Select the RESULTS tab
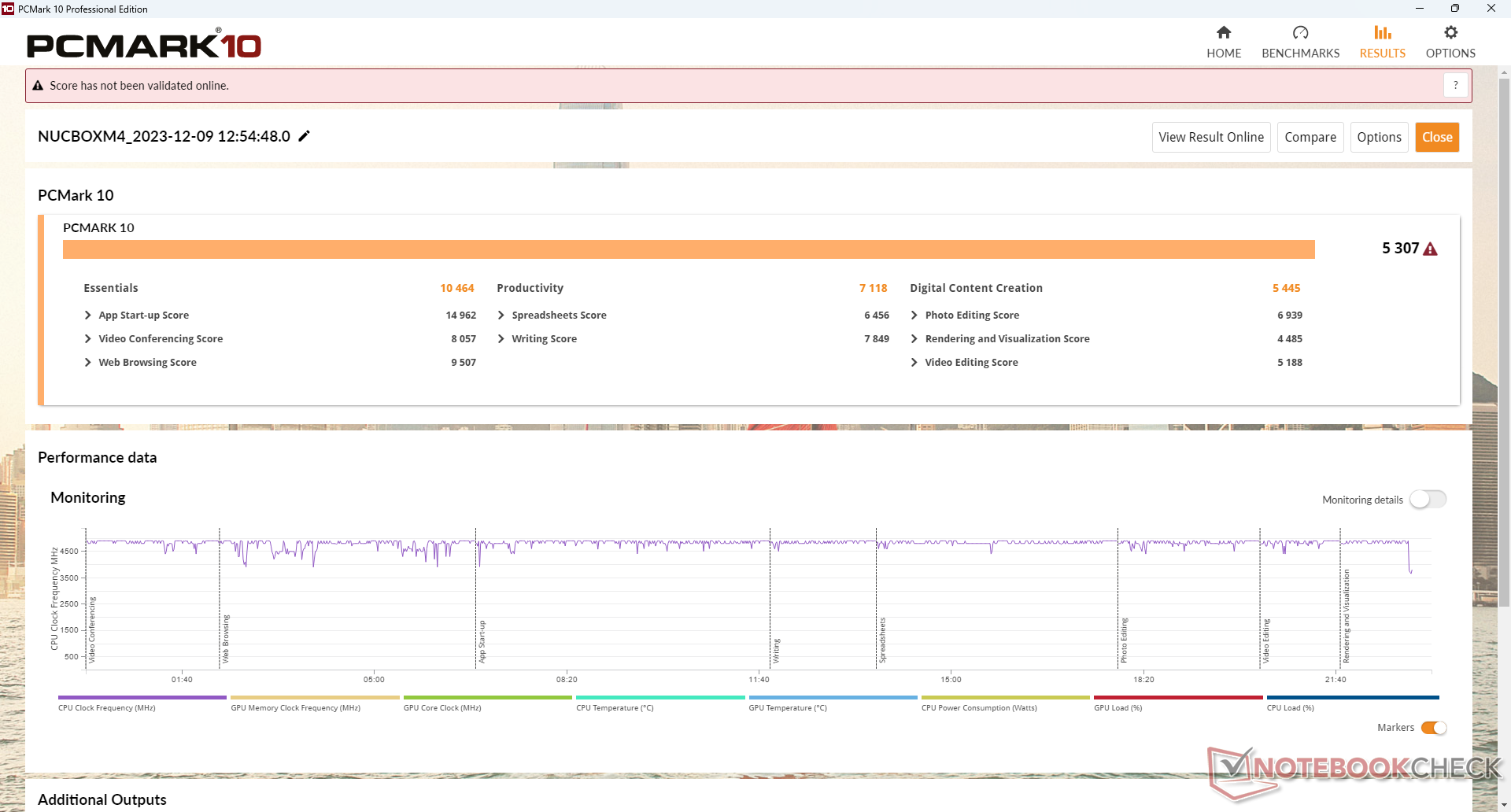Screen dimensions: 1511x812 1383,42
